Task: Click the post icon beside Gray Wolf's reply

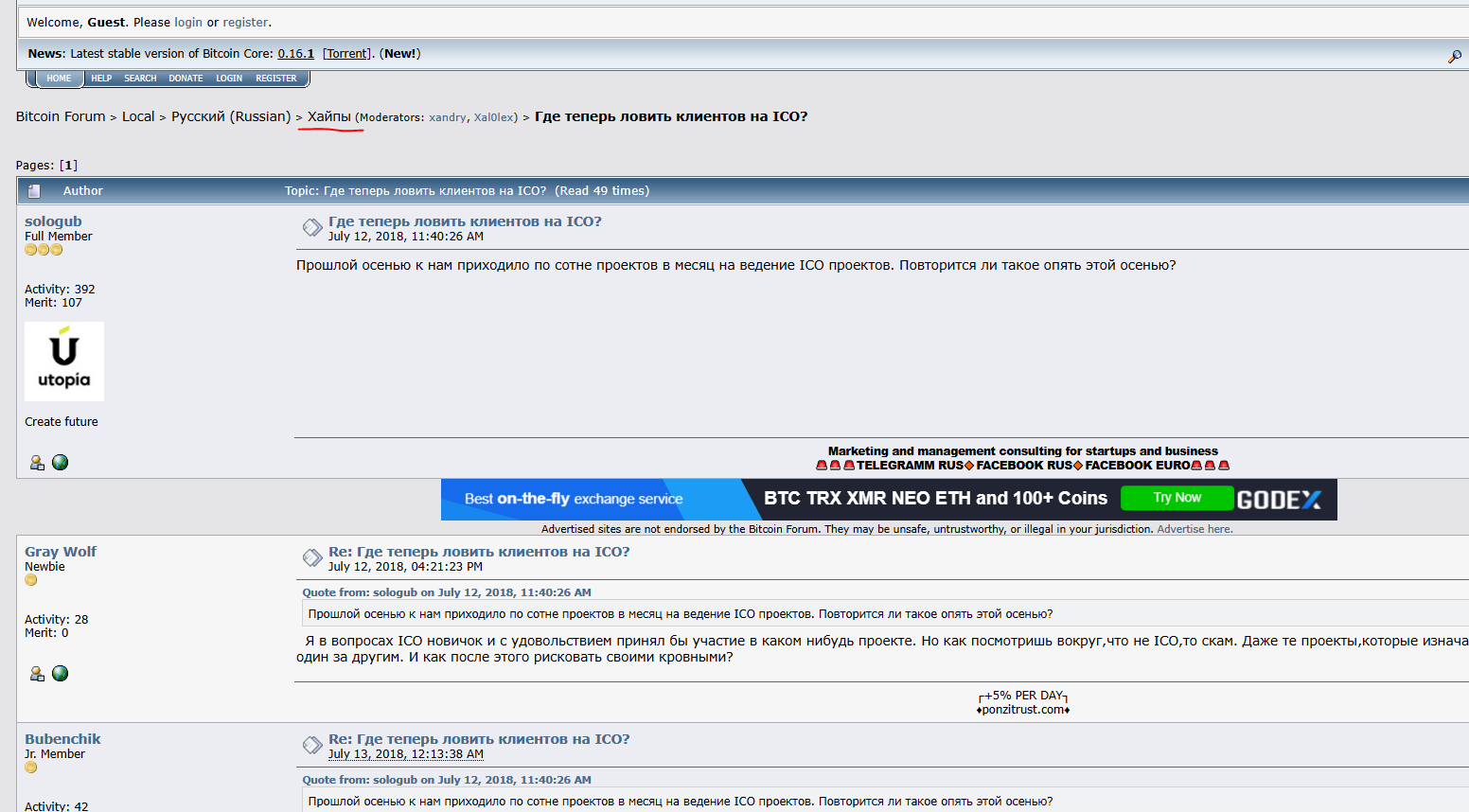Action: coord(312,558)
